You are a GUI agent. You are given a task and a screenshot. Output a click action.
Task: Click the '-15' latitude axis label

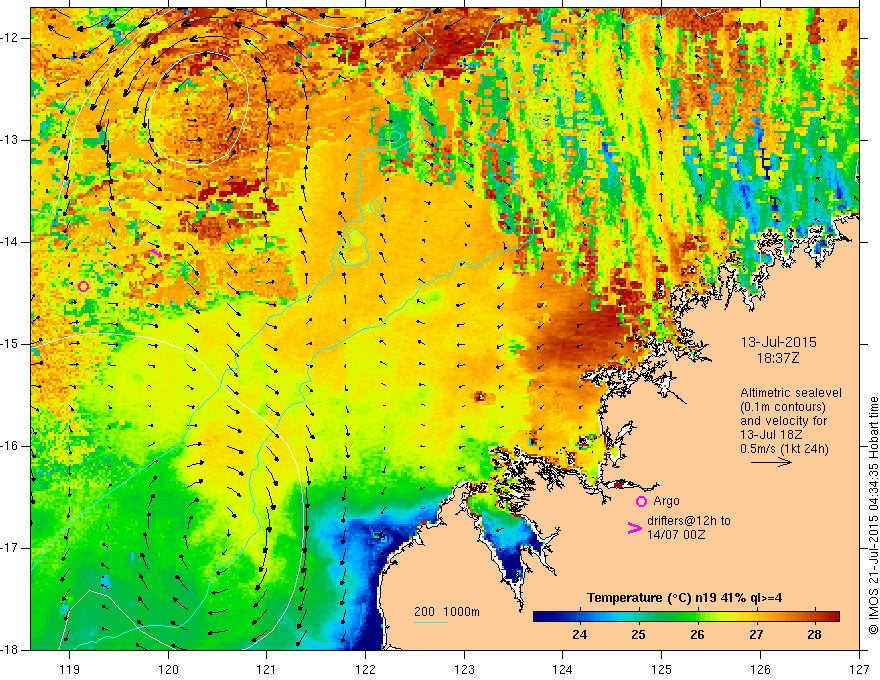10,344
